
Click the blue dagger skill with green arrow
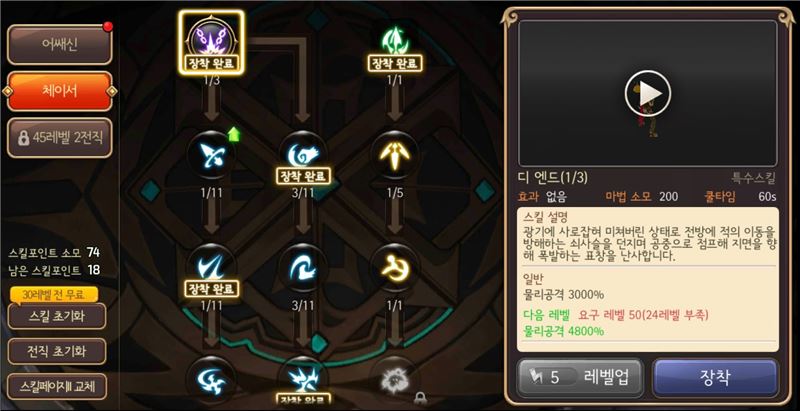tap(212, 153)
